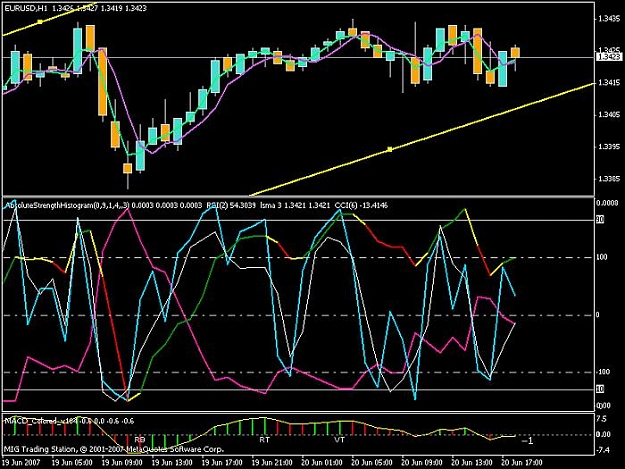This screenshot has height=469, width=625.
Task: Click the RB label in the MACD window
Action: 140,440
